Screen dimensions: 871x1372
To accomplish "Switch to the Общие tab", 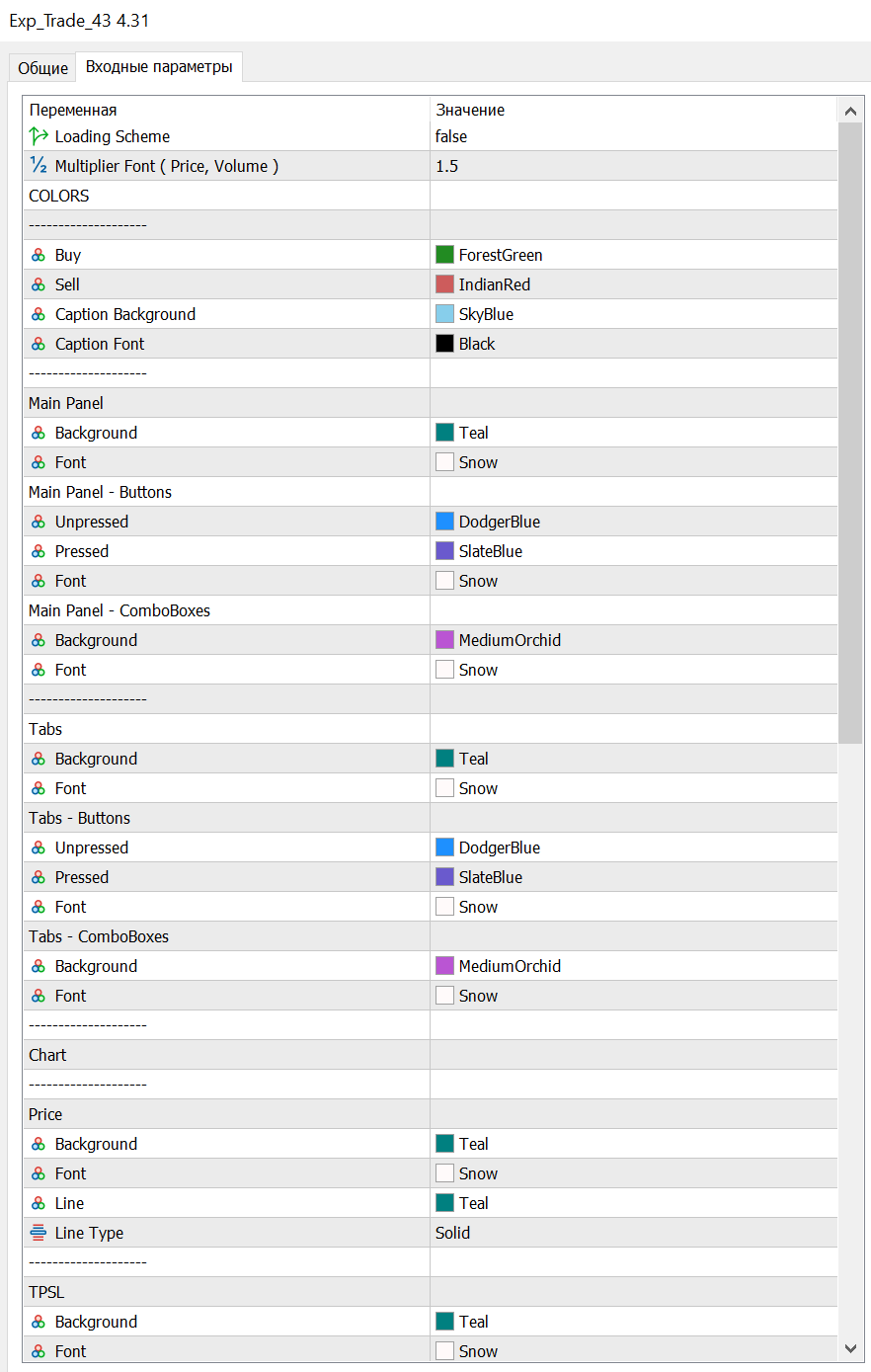I will [42, 68].
